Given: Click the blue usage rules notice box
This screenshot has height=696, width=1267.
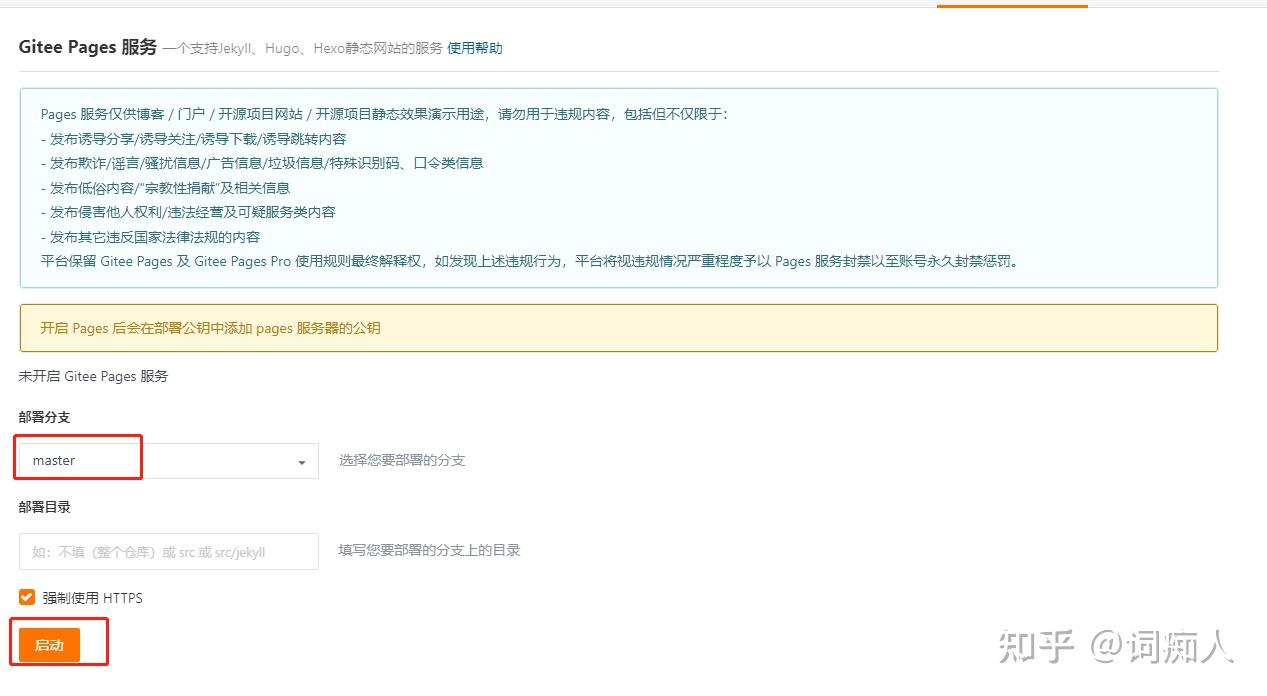Looking at the screenshot, I should [x=617, y=188].
